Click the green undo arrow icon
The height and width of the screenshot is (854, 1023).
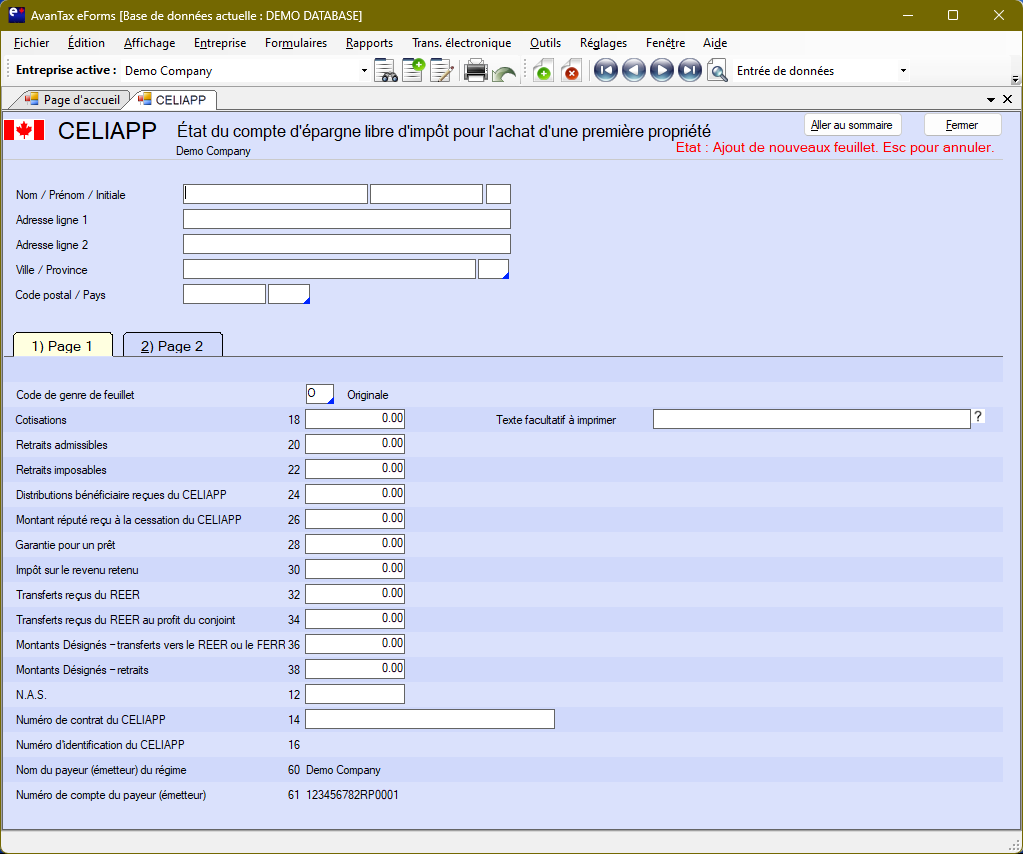pos(503,72)
